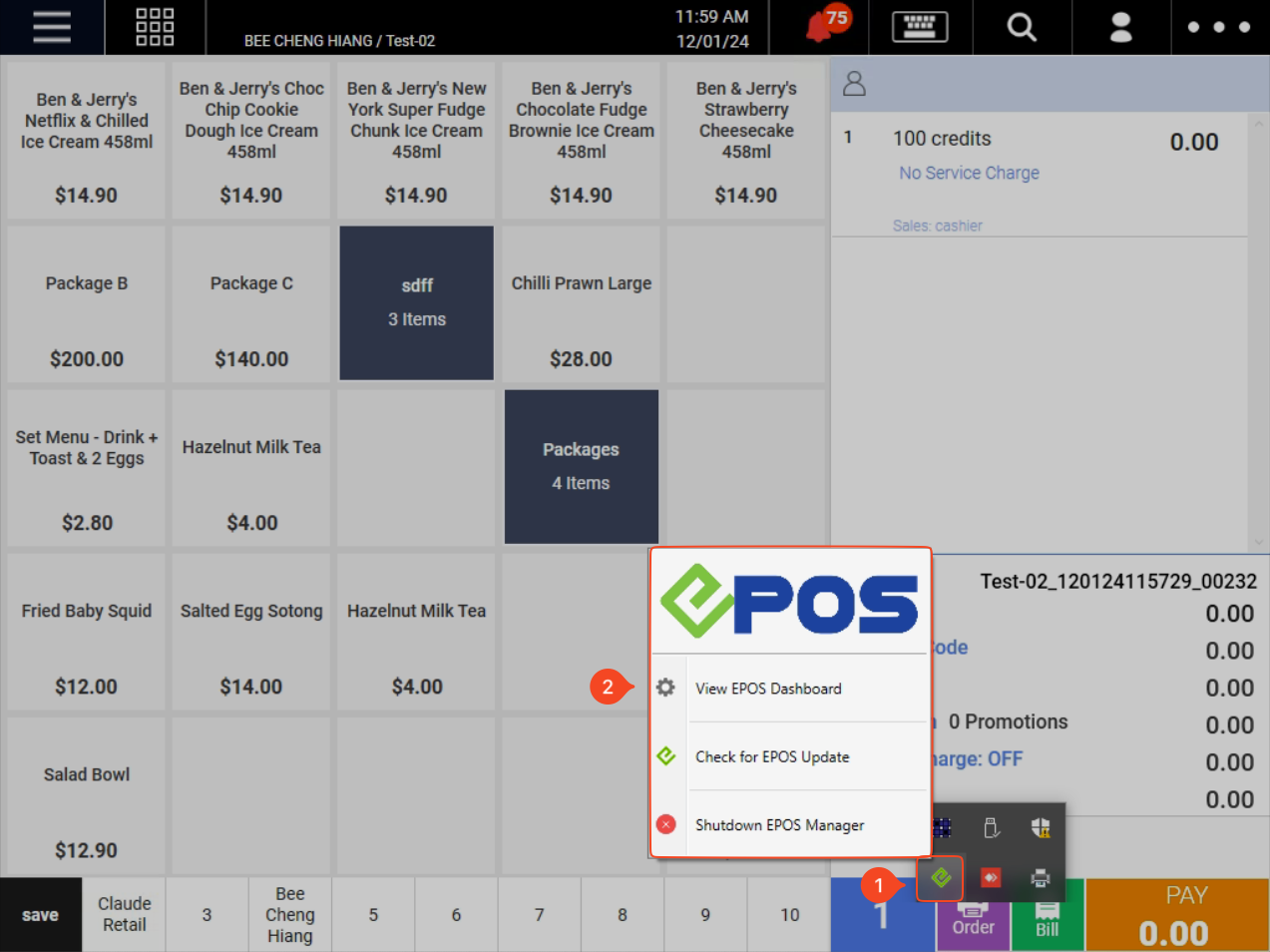Screen dimensions: 1270x952
Task: Select the category tab labeled 9
Action: (705, 915)
